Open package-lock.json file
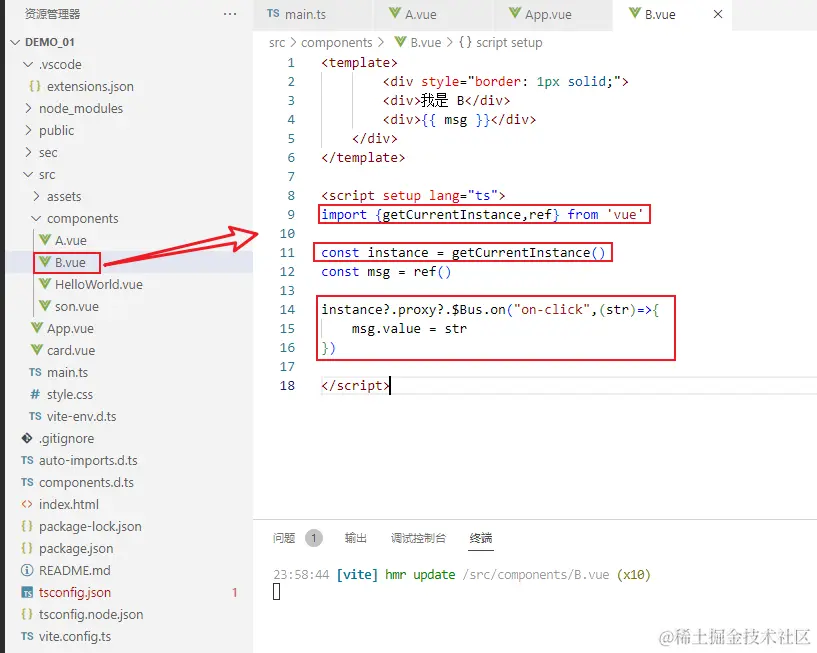 click(x=90, y=526)
